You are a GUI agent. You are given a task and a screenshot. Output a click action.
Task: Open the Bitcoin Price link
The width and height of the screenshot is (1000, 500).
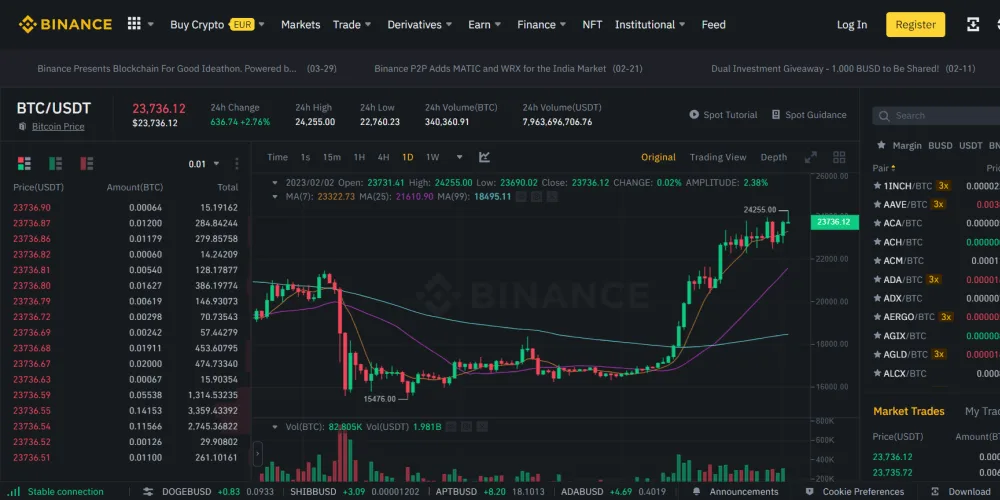[58, 127]
